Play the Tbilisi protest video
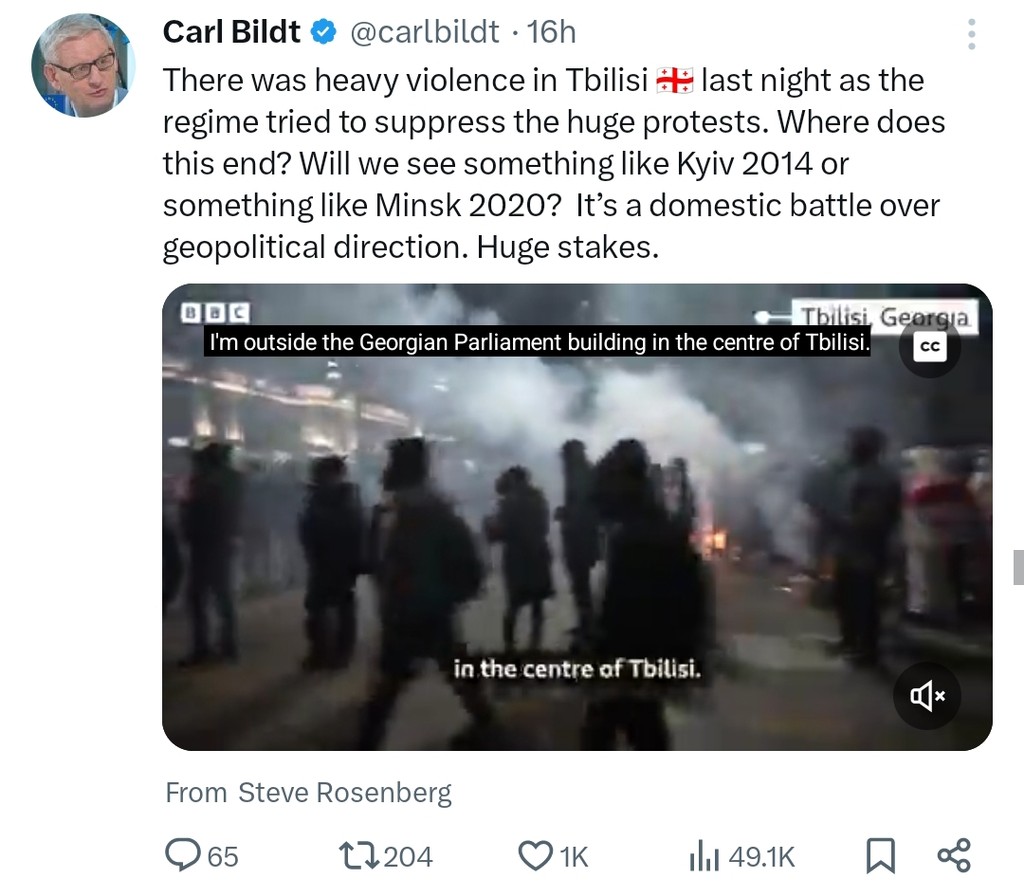This screenshot has height=890, width=1024. tap(577, 517)
